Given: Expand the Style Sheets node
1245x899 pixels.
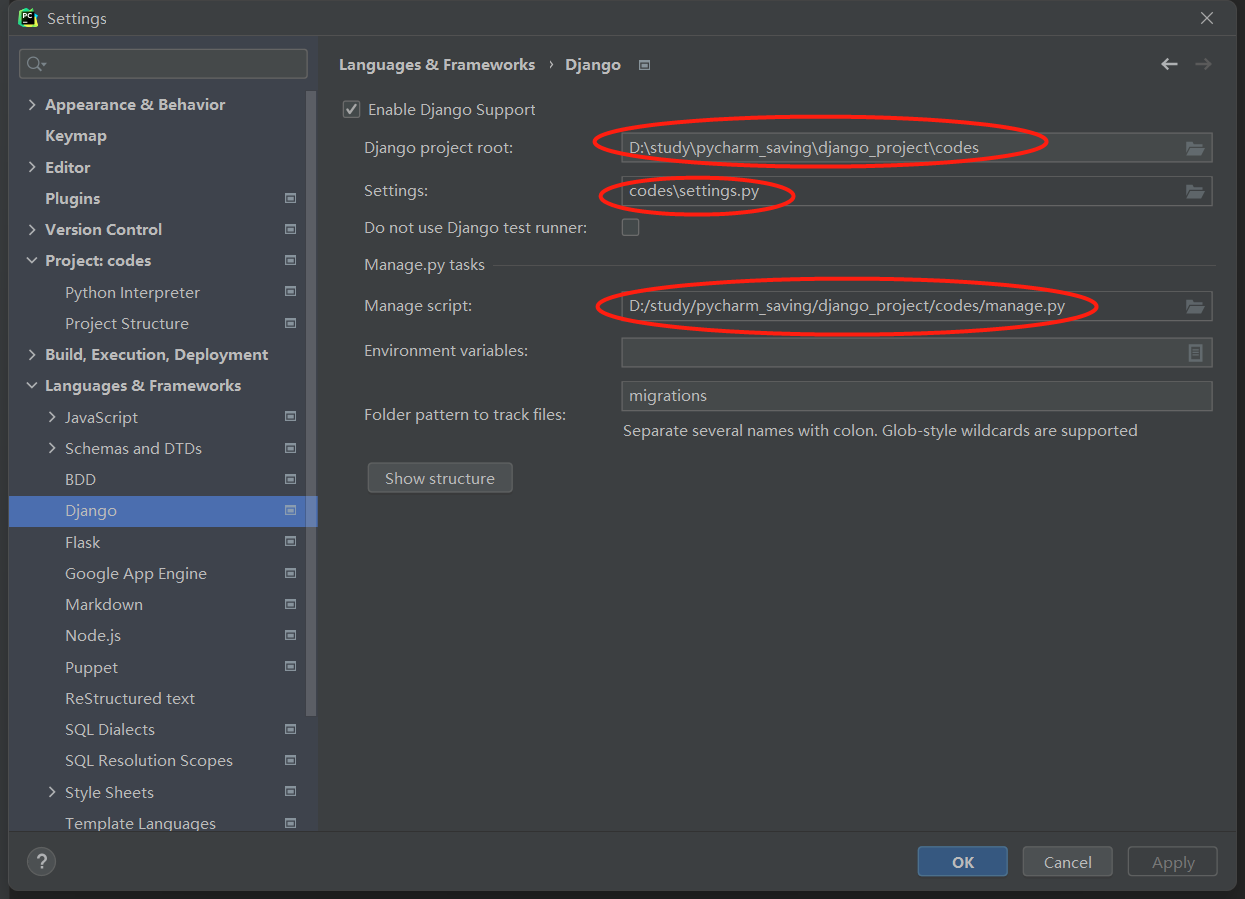Looking at the screenshot, I should point(52,792).
